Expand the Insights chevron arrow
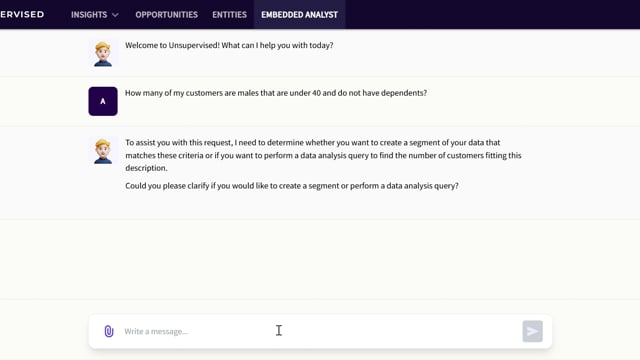 (115, 15)
